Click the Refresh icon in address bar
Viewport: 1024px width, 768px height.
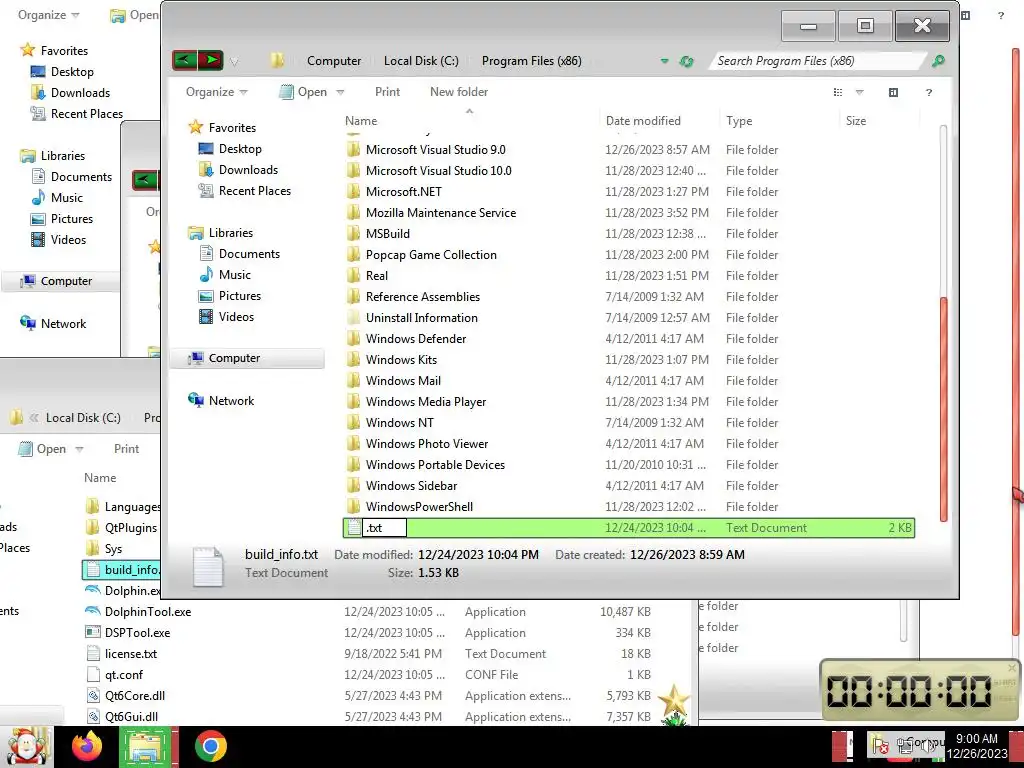686,61
